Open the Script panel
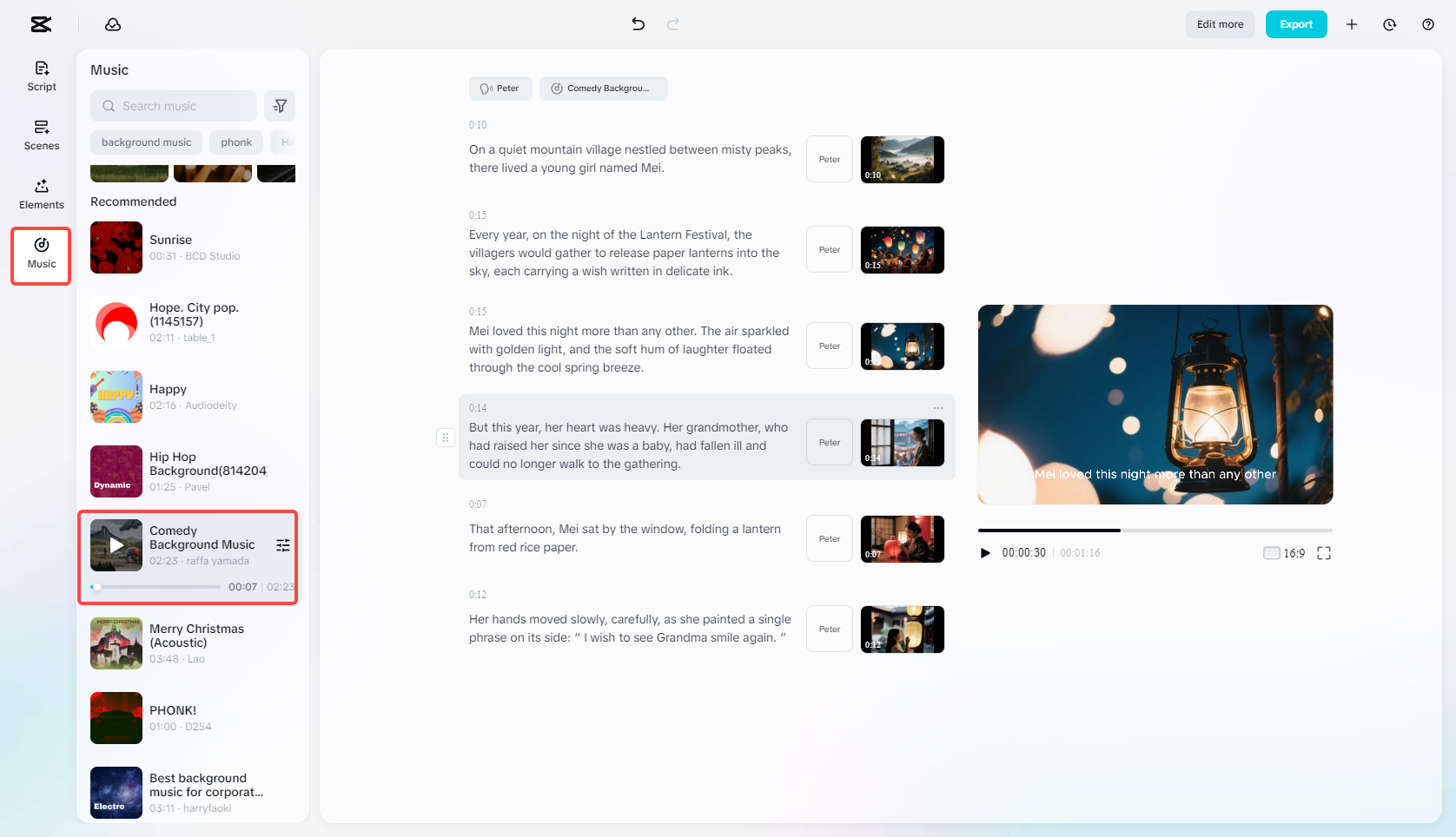The image size is (1456, 837). point(41,76)
